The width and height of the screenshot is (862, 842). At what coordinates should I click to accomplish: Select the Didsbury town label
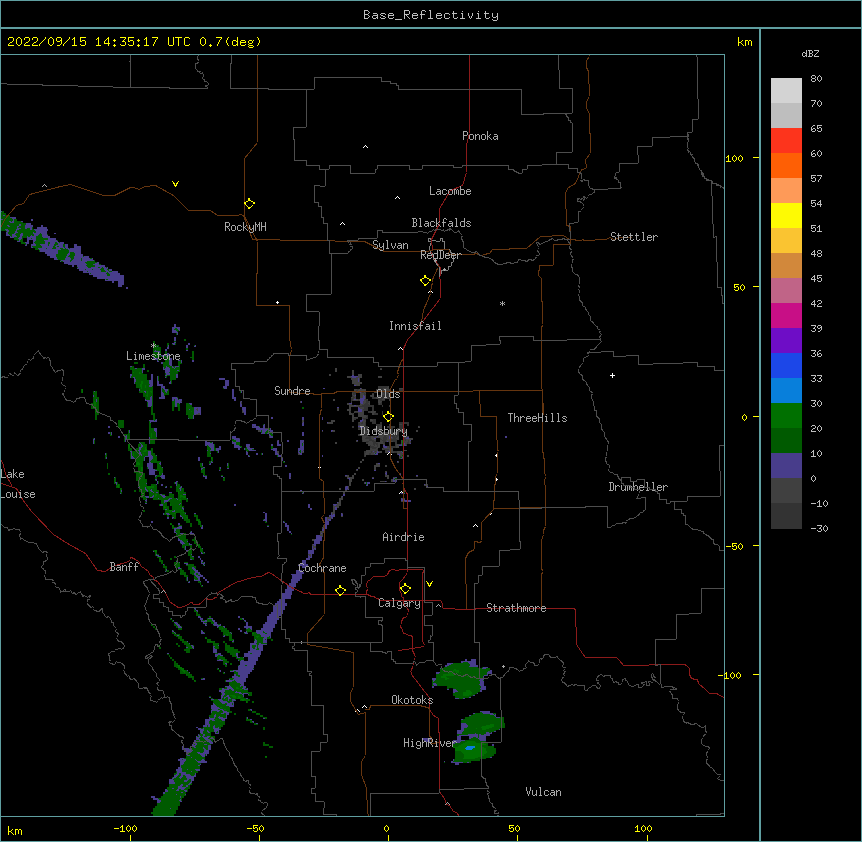tap(383, 431)
